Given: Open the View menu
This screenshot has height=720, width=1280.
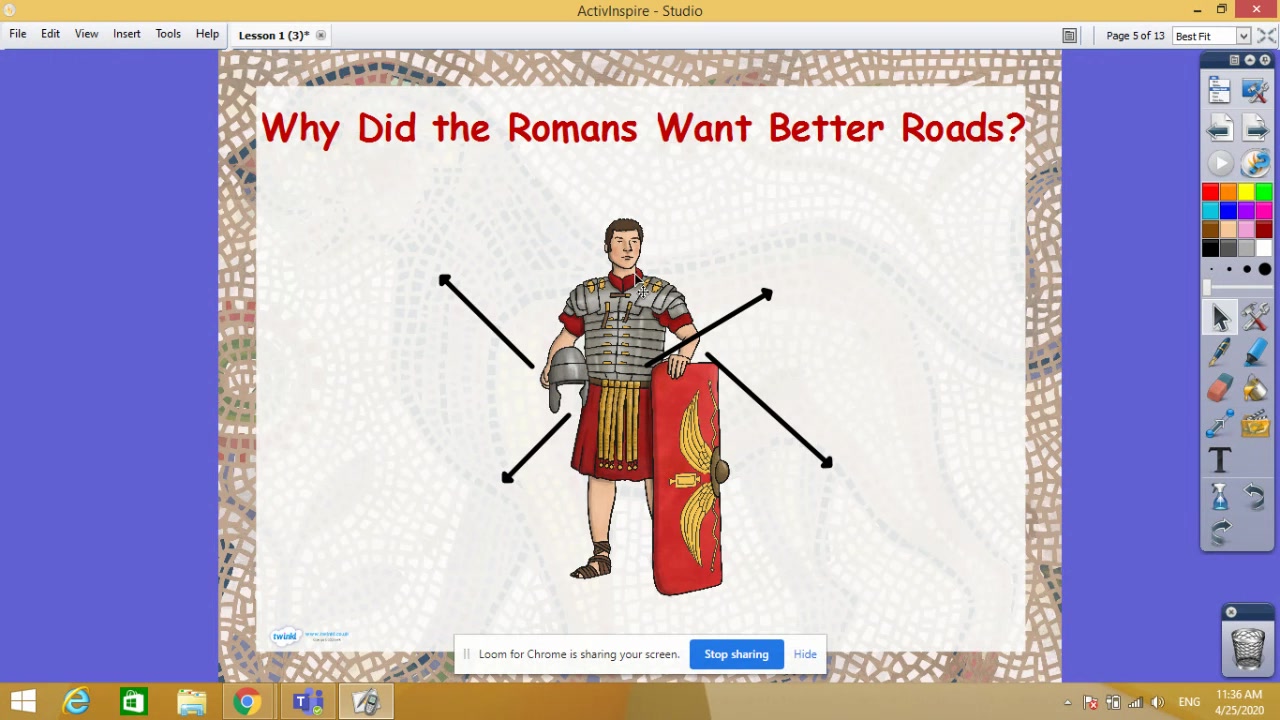Looking at the screenshot, I should point(86,34).
